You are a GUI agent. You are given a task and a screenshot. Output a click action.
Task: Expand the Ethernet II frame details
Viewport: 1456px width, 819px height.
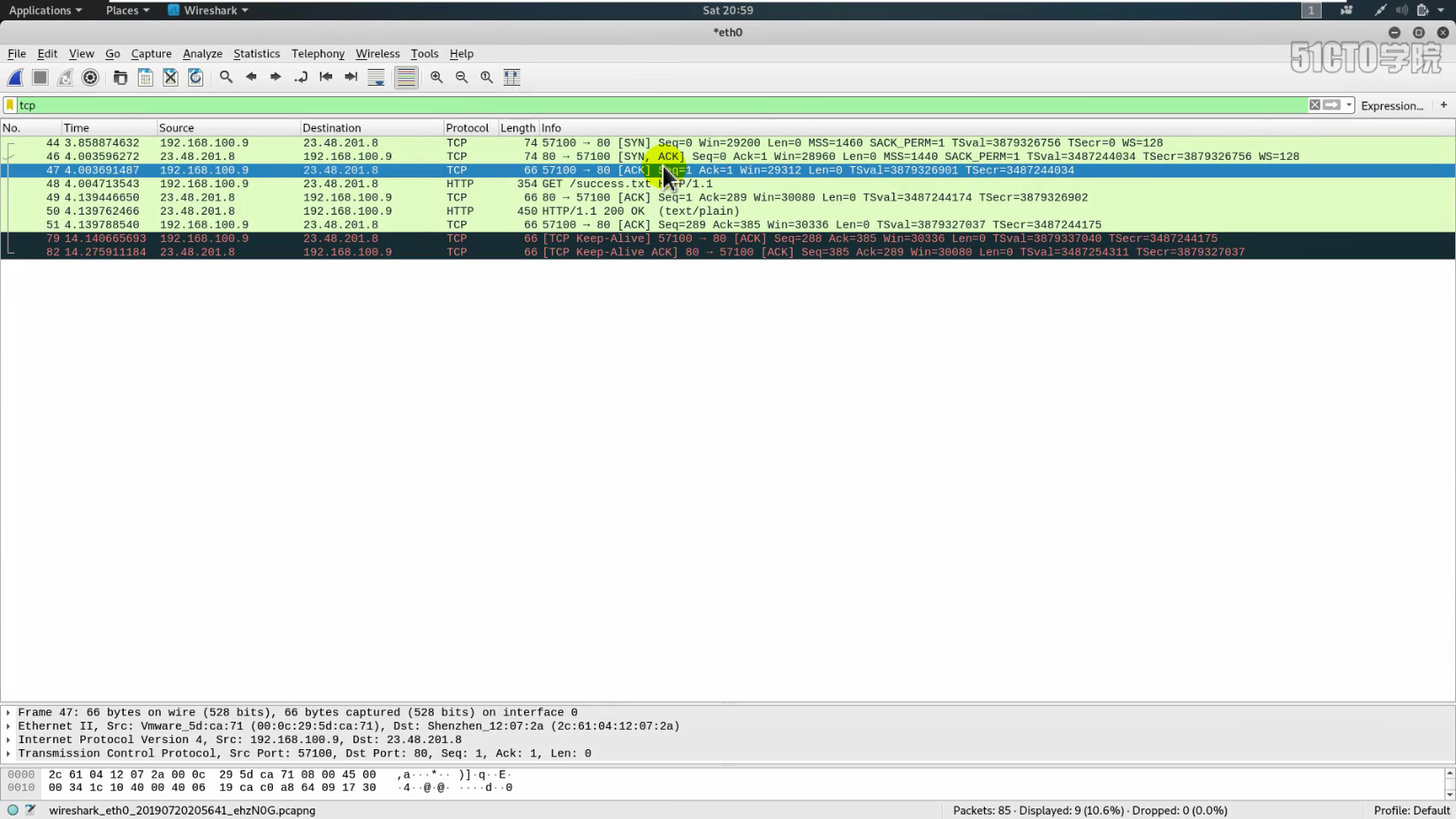point(9,725)
